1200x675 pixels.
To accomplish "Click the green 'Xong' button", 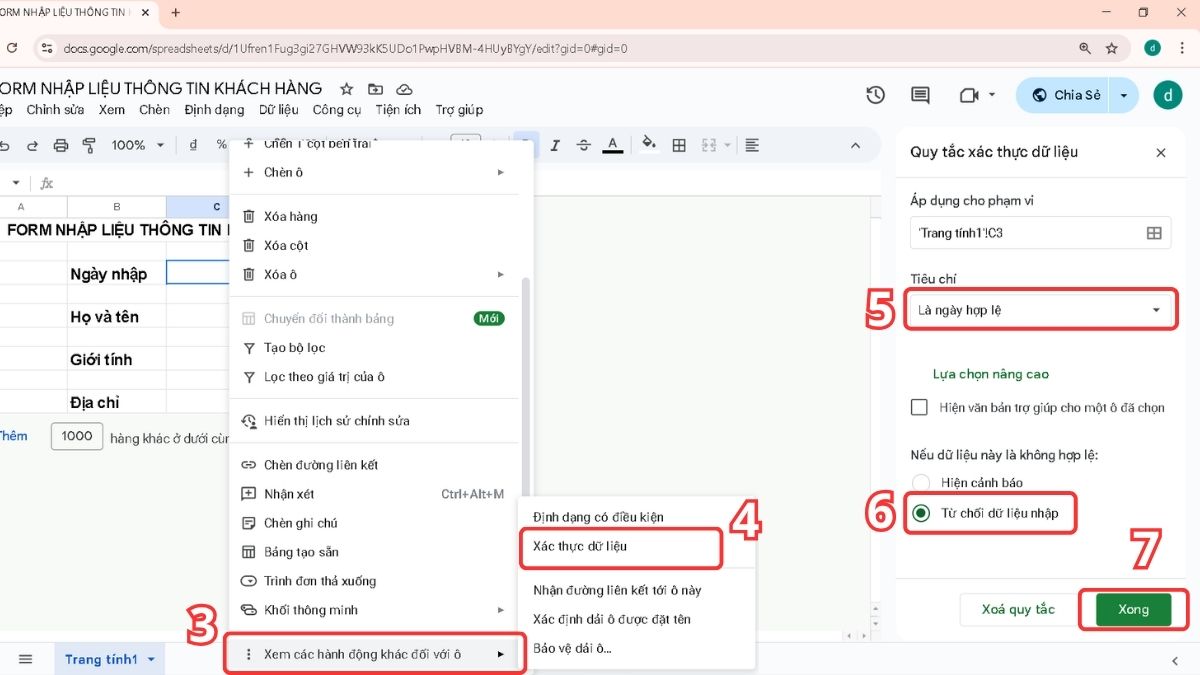I will 1133,609.
